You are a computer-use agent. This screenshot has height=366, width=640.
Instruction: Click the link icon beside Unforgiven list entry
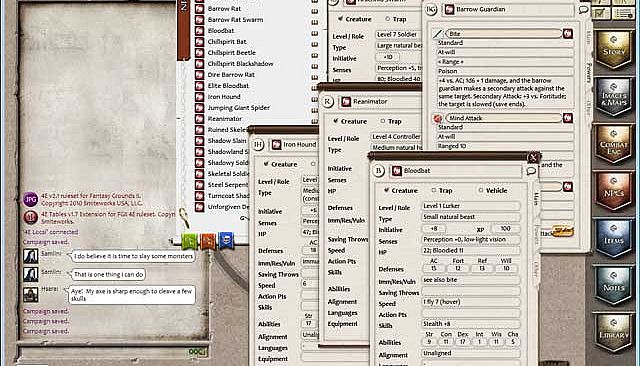(200, 207)
